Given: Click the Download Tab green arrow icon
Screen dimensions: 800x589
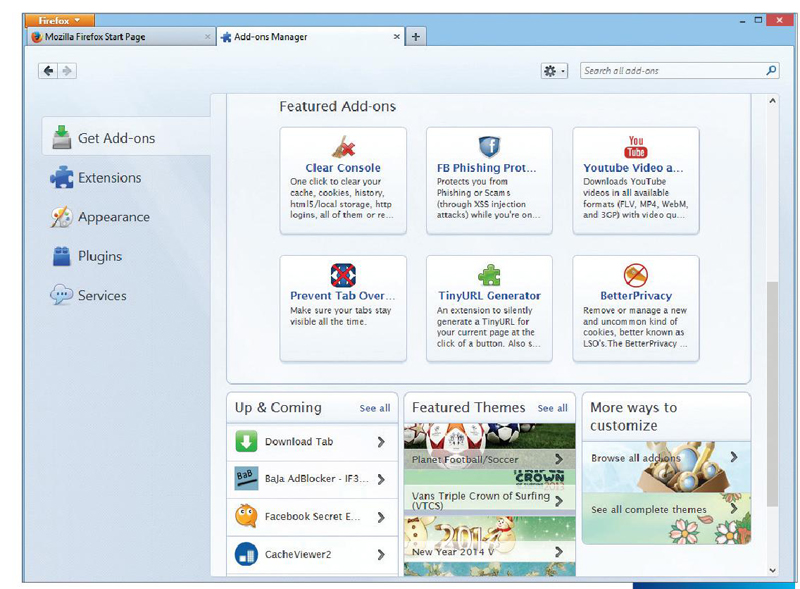Looking at the screenshot, I should coord(246,441).
